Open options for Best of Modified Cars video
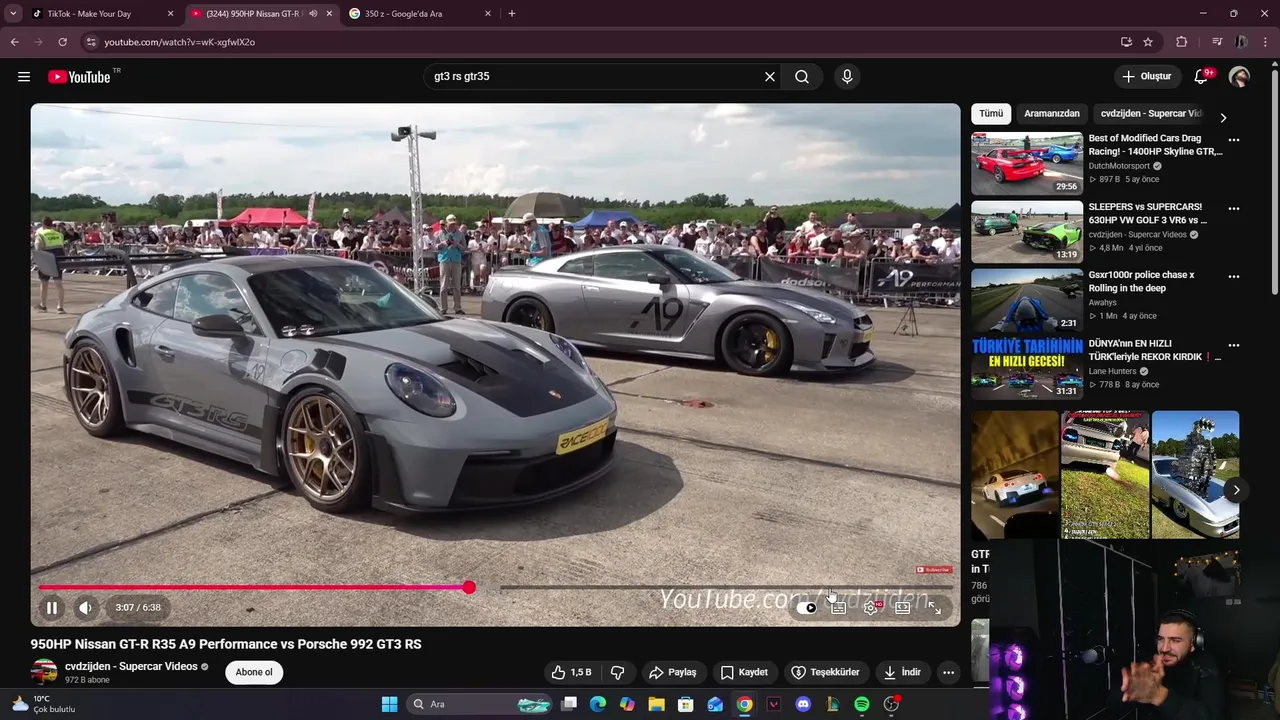Viewport: 1280px width, 720px height. point(1234,140)
